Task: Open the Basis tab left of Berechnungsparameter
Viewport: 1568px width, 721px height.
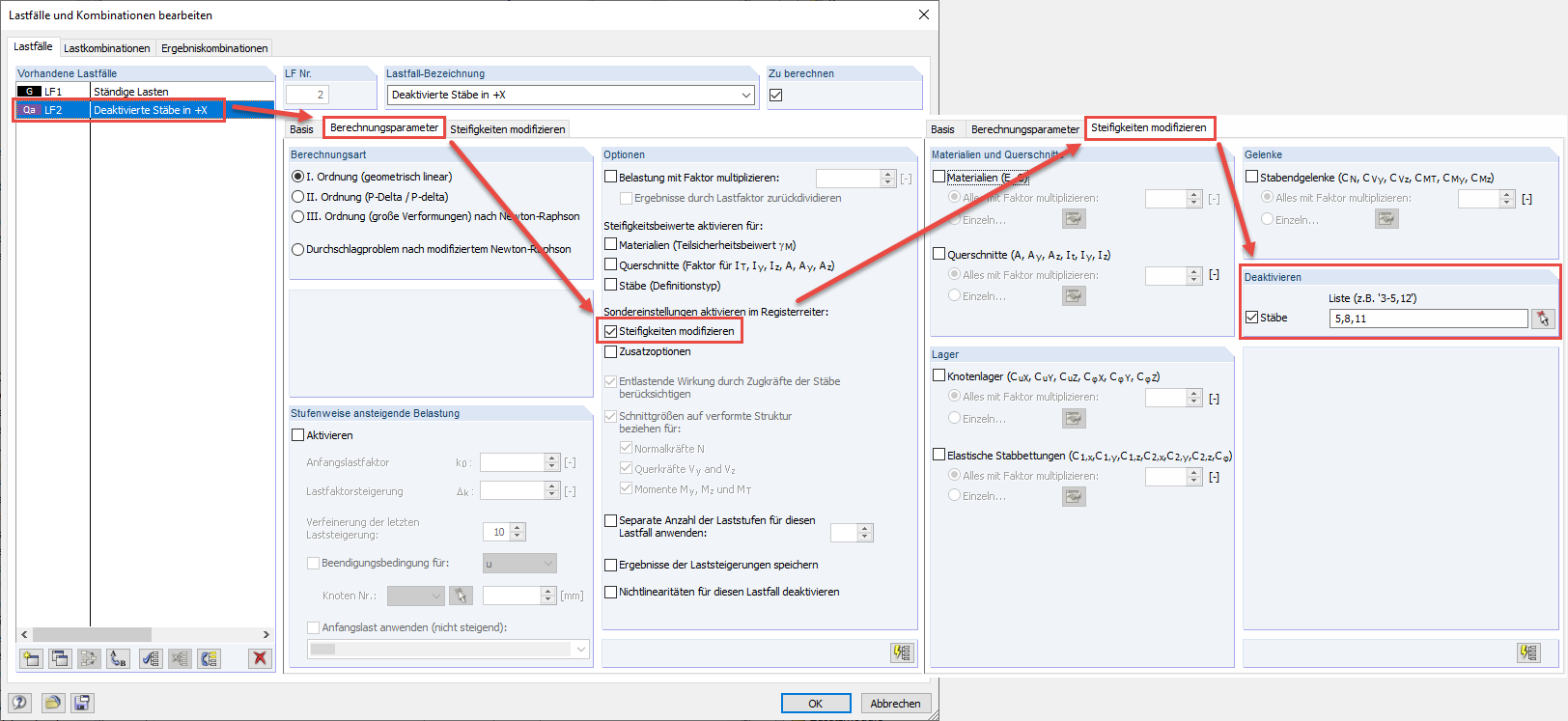Action: pyautogui.click(x=301, y=129)
